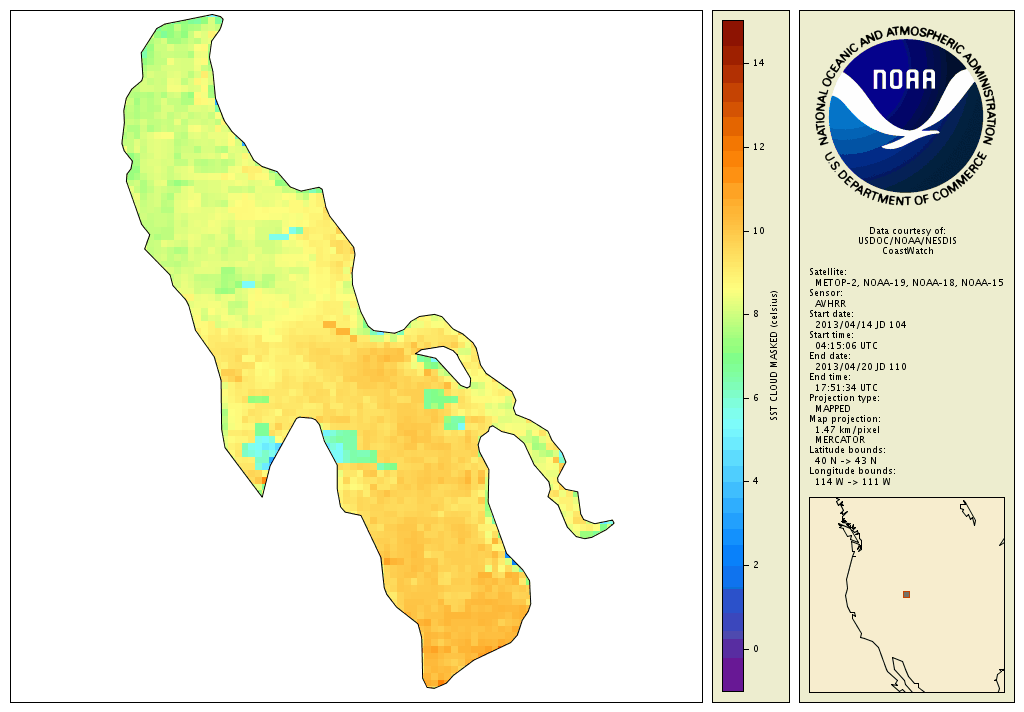Click the 'CoastWatch' text
The width and height of the screenshot is (1024, 712).
[908, 251]
